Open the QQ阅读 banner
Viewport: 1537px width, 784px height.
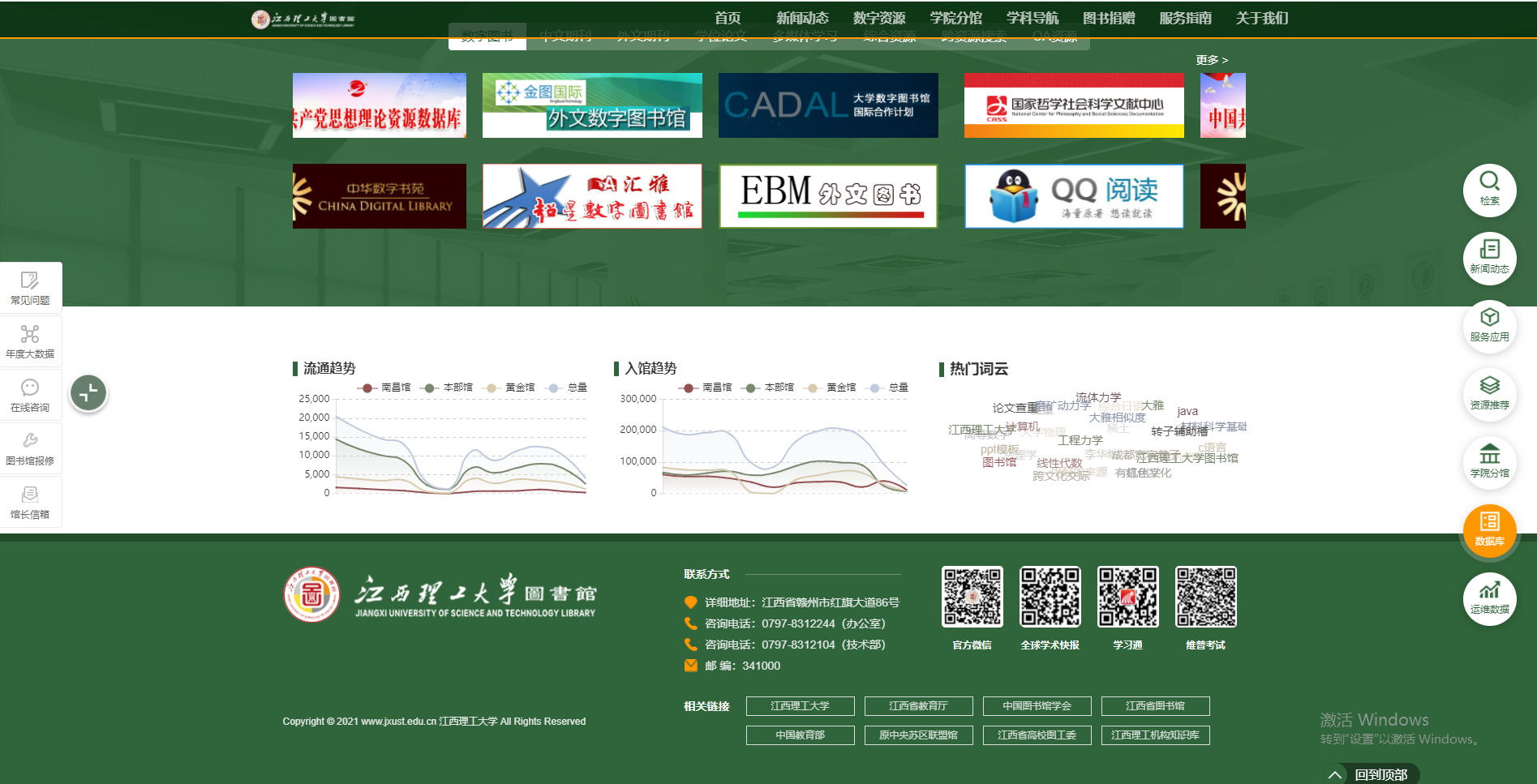point(1074,196)
